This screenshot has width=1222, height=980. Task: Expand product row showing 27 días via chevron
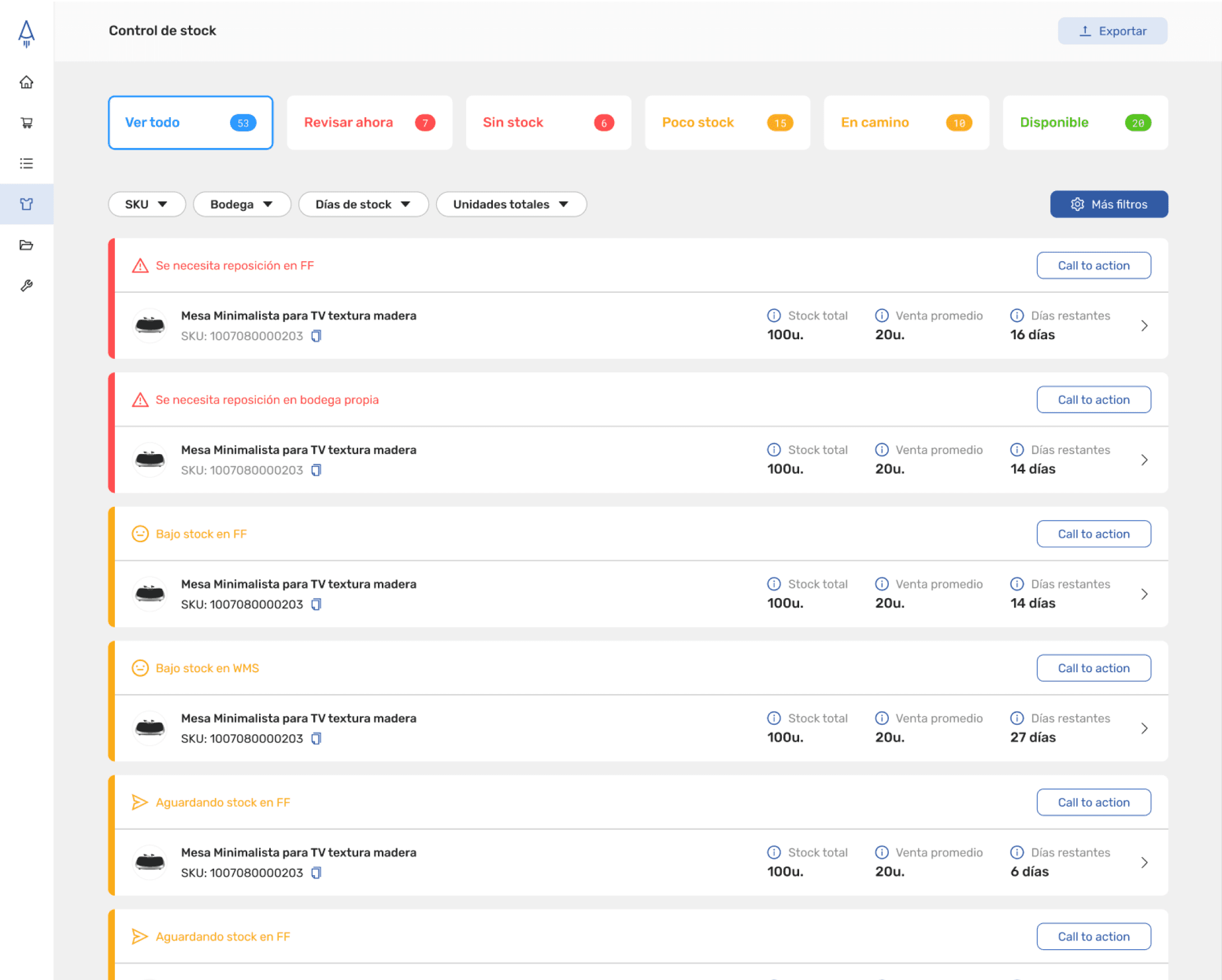coord(1145,728)
